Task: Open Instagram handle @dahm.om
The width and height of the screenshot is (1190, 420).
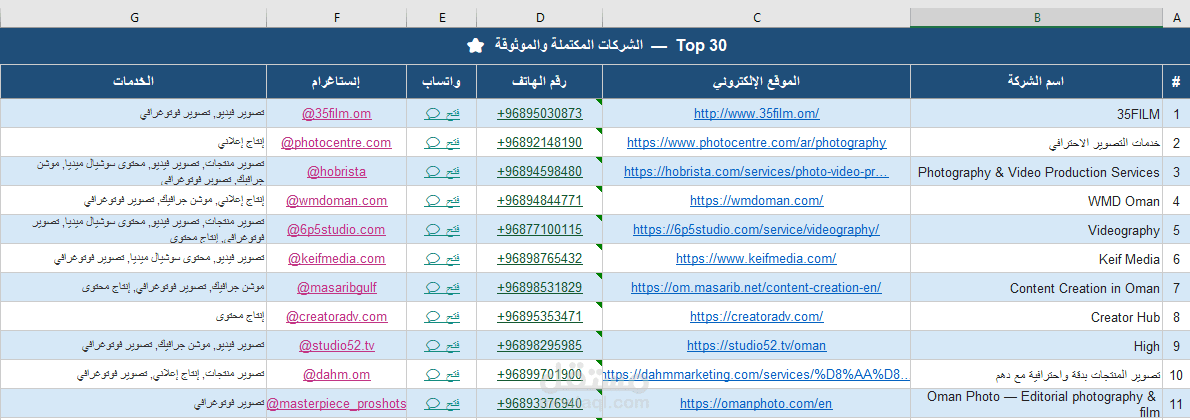Action: pyautogui.click(x=336, y=374)
